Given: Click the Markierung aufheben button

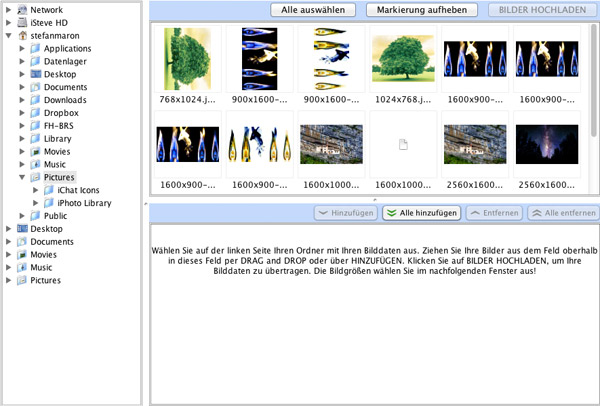Looking at the screenshot, I should coord(422,10).
